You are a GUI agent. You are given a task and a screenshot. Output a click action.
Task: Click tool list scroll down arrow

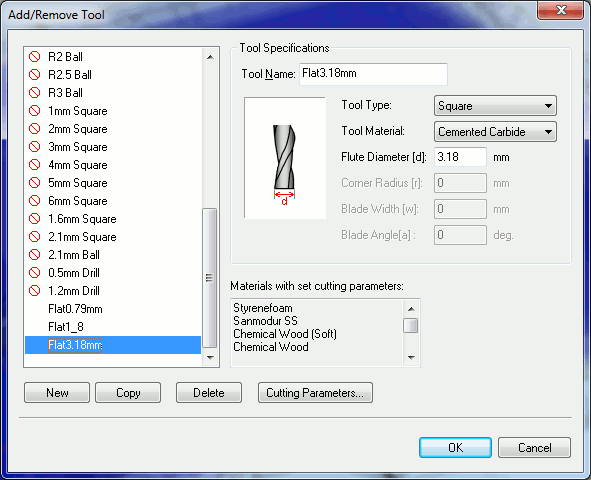tap(210, 358)
